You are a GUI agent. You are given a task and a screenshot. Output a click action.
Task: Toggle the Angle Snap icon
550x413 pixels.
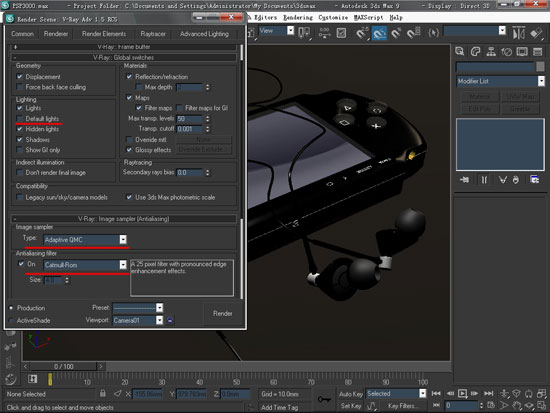pyautogui.click(x=379, y=33)
